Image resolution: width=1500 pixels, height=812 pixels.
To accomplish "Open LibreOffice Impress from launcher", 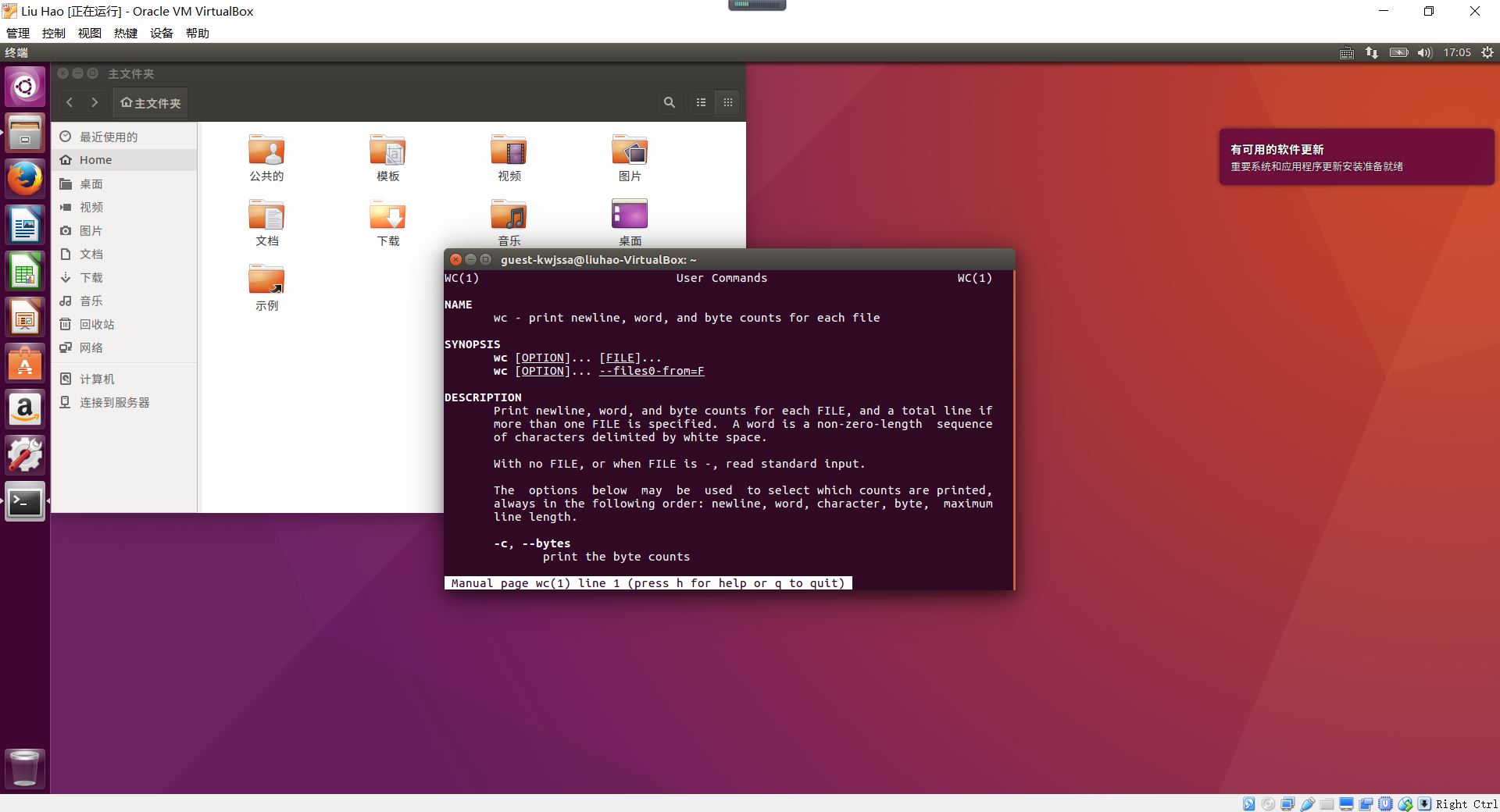I will pos(25,319).
